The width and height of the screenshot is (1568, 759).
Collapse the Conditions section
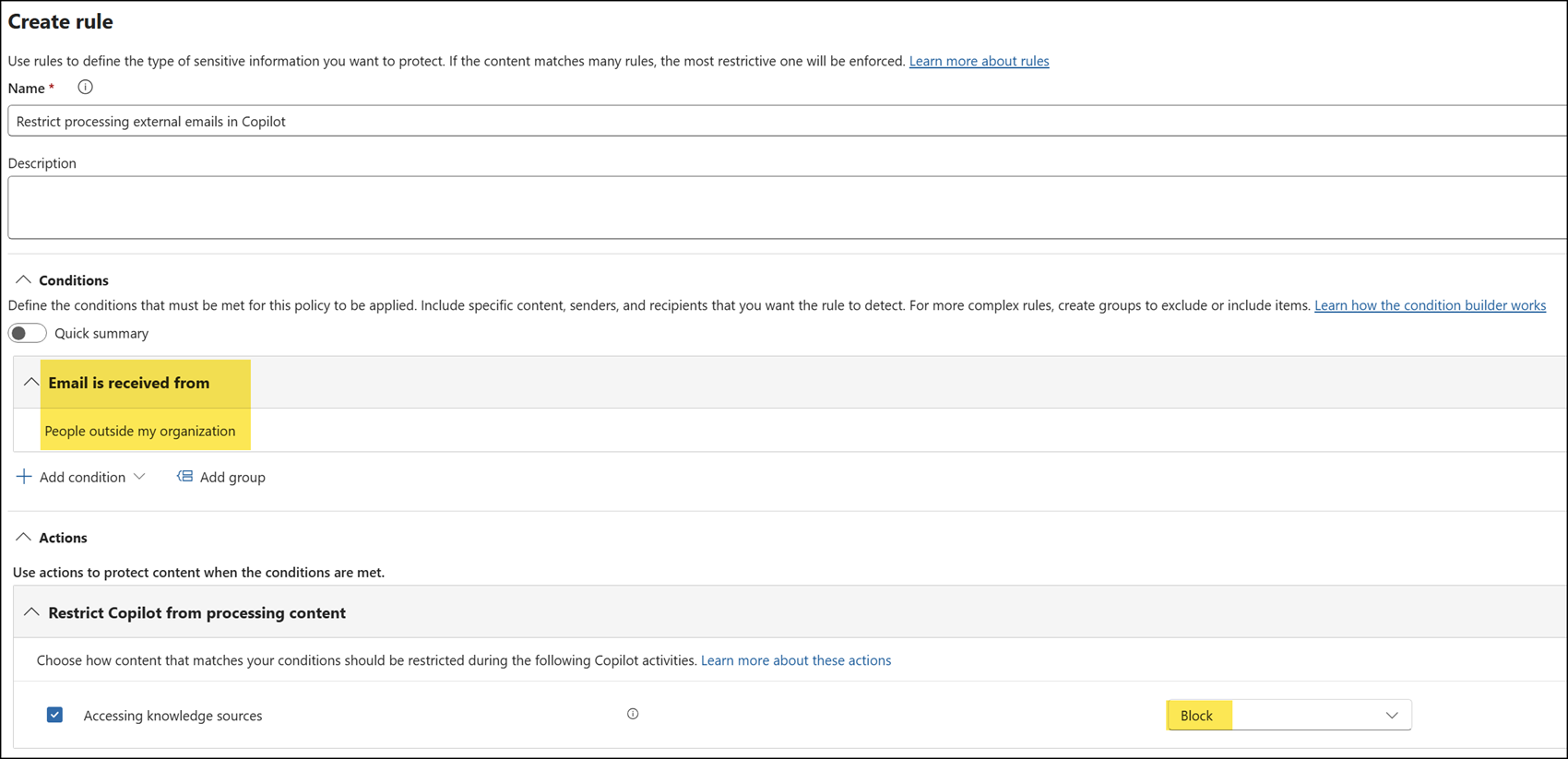coord(23,279)
